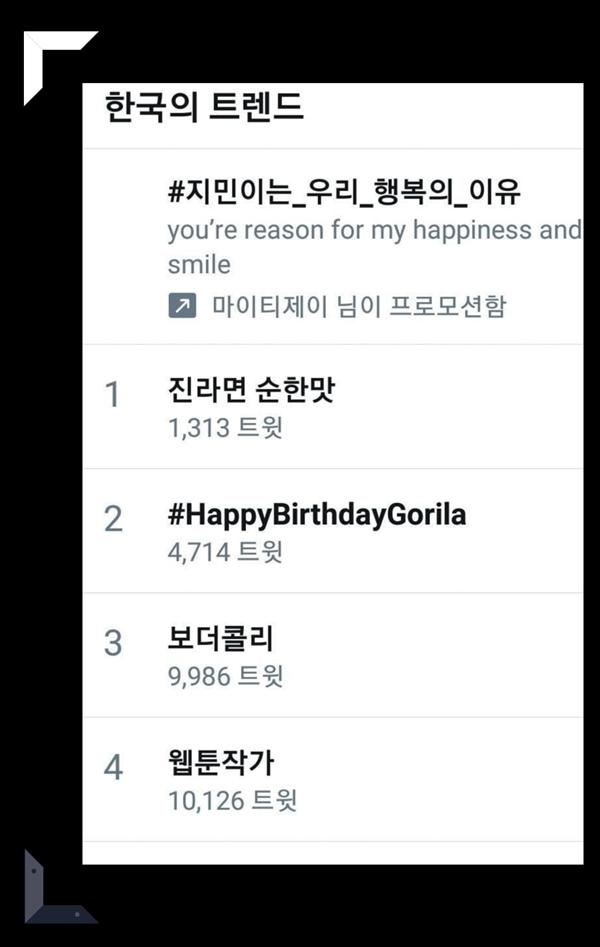This screenshot has width=600, height=947.
Task: Click rank number 4
Action: [113, 768]
